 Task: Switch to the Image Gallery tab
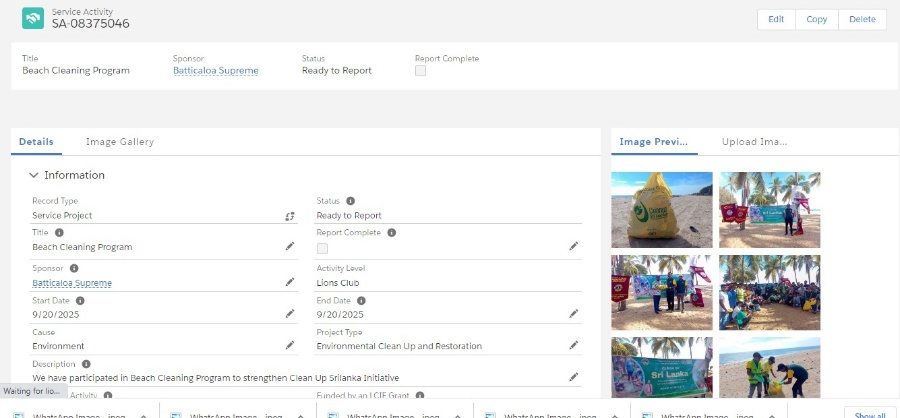(x=120, y=142)
